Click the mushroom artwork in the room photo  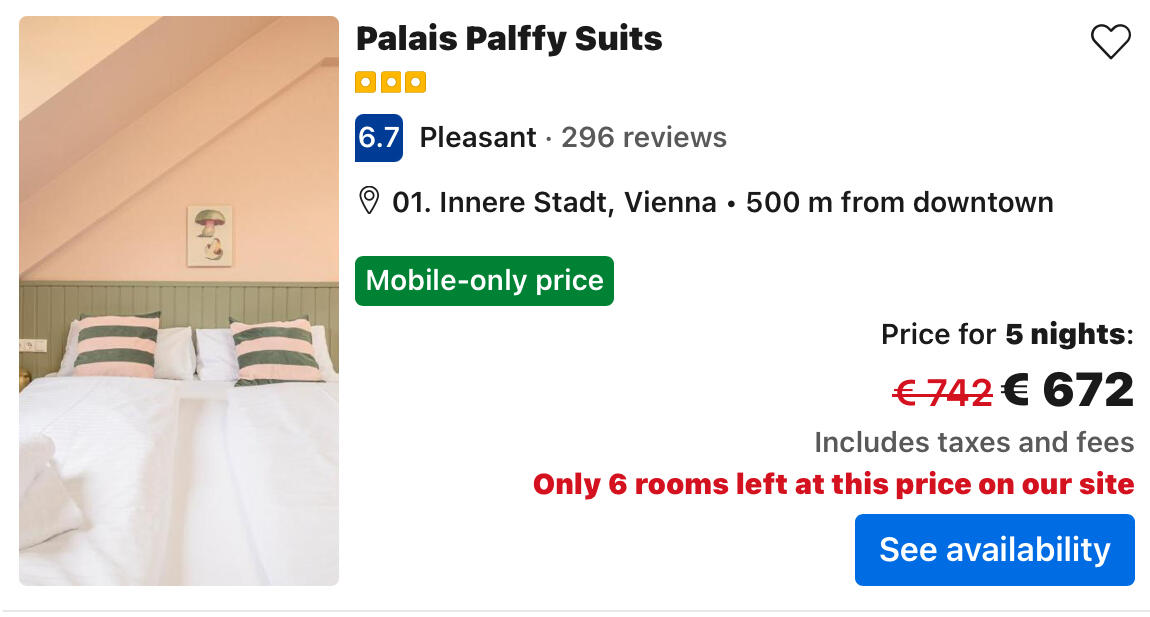coord(210,236)
